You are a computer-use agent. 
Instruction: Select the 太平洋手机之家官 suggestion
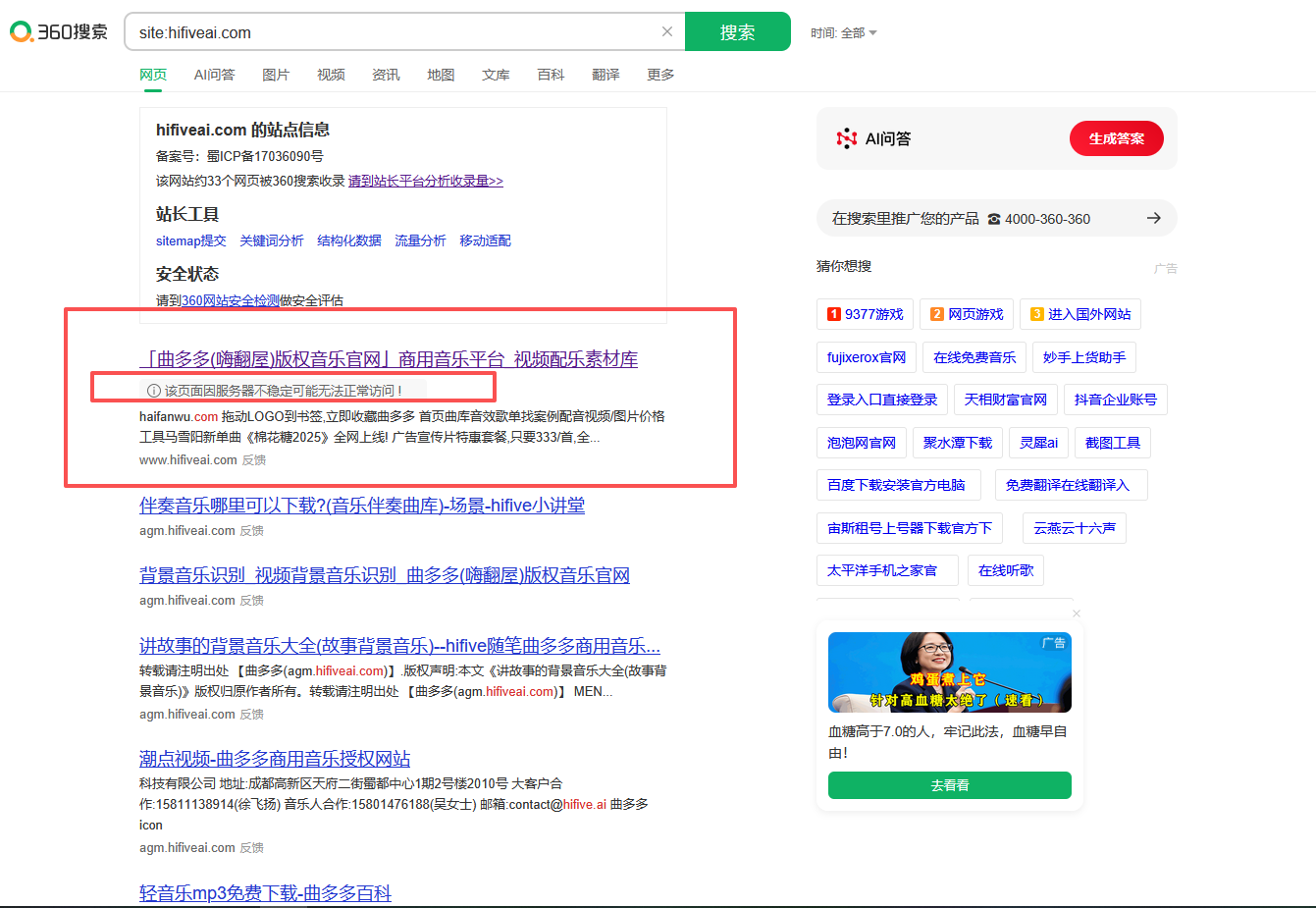(x=887, y=570)
